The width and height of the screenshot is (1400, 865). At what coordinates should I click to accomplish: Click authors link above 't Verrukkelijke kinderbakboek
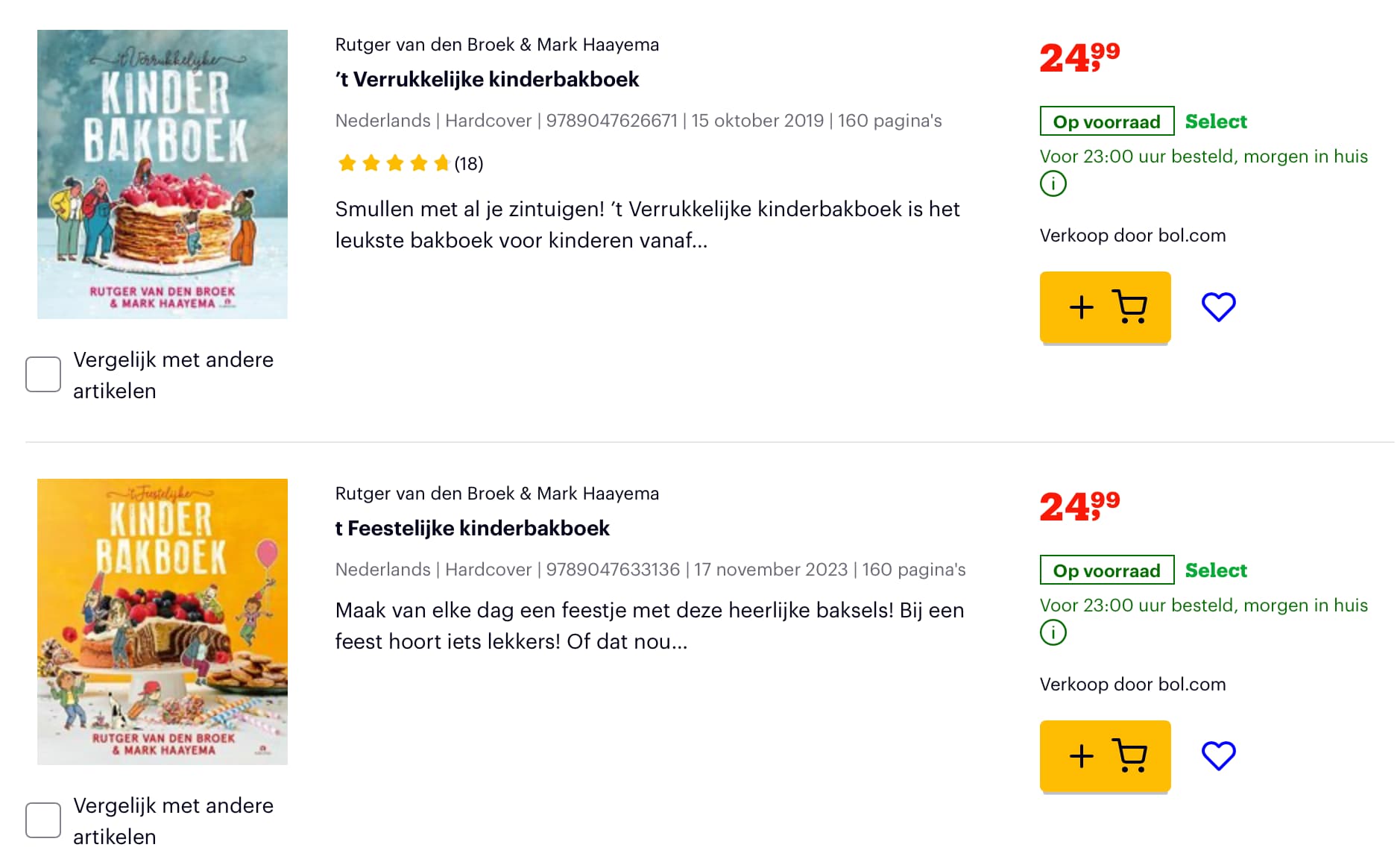point(497,45)
